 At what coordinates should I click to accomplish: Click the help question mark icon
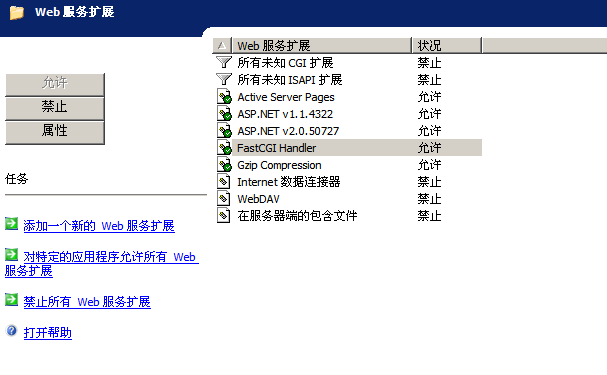[12, 331]
